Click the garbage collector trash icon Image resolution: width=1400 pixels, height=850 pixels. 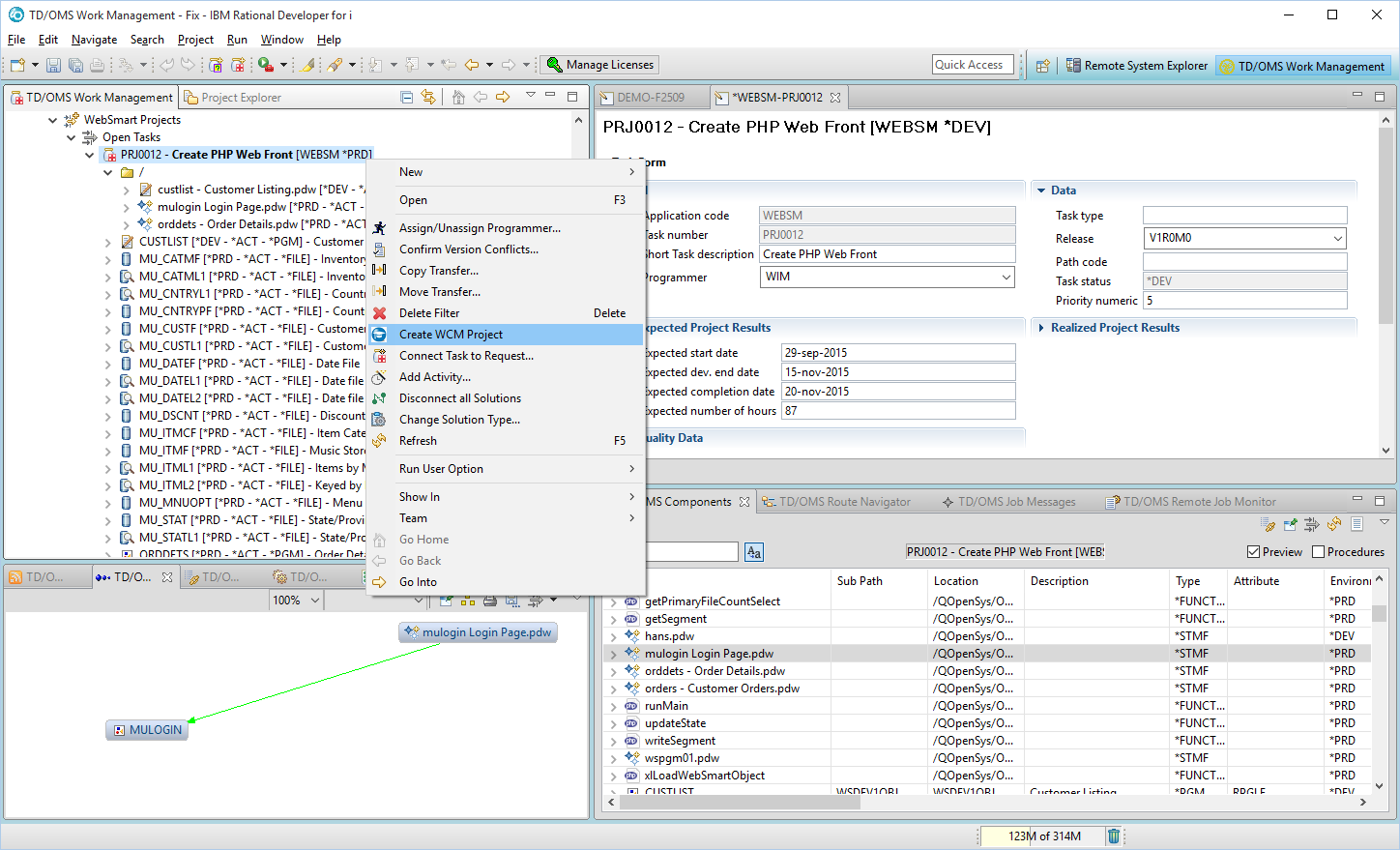(x=1113, y=836)
